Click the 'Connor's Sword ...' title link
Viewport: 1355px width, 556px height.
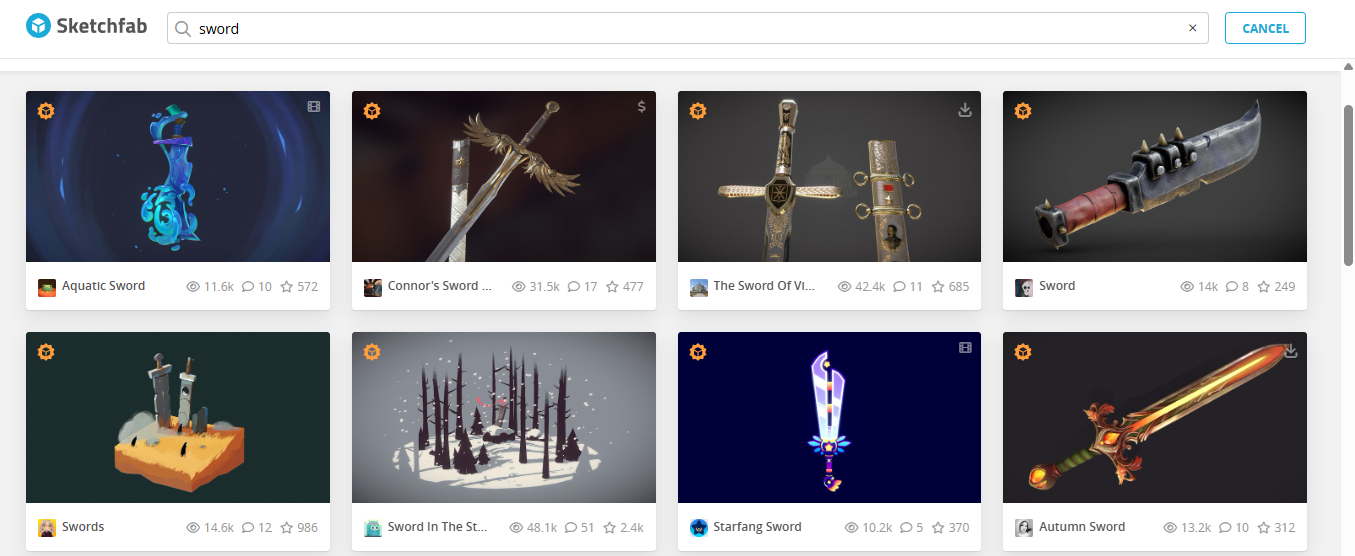(440, 286)
